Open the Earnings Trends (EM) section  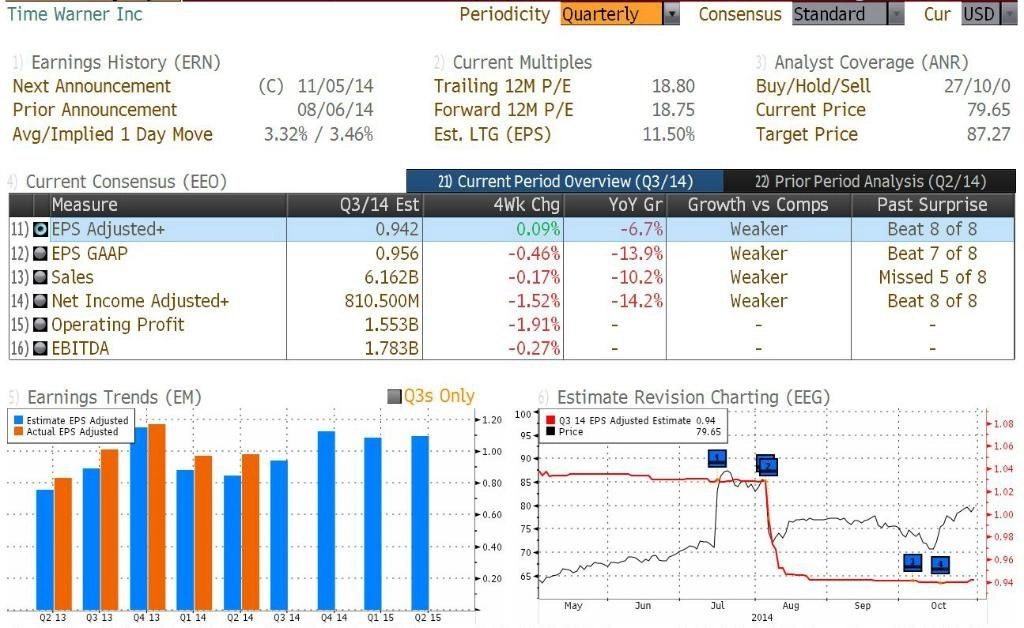pyautogui.click(x=114, y=397)
